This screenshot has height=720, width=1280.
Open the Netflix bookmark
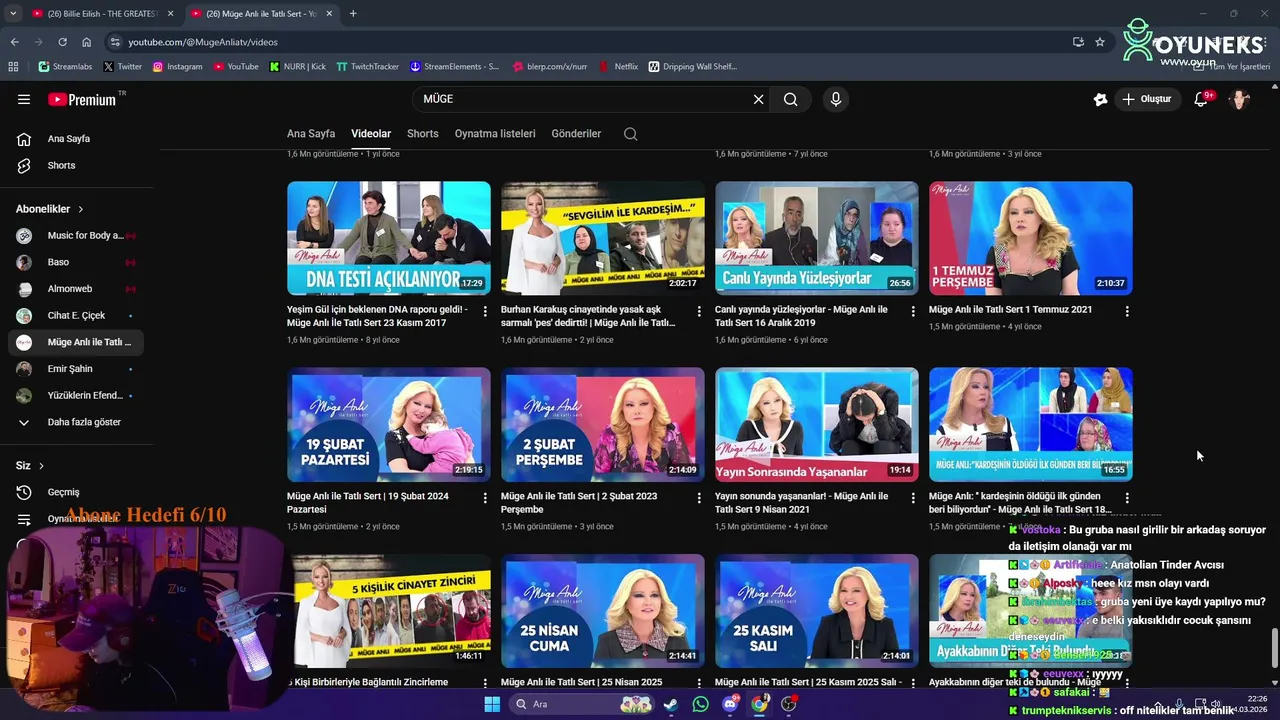(x=619, y=67)
